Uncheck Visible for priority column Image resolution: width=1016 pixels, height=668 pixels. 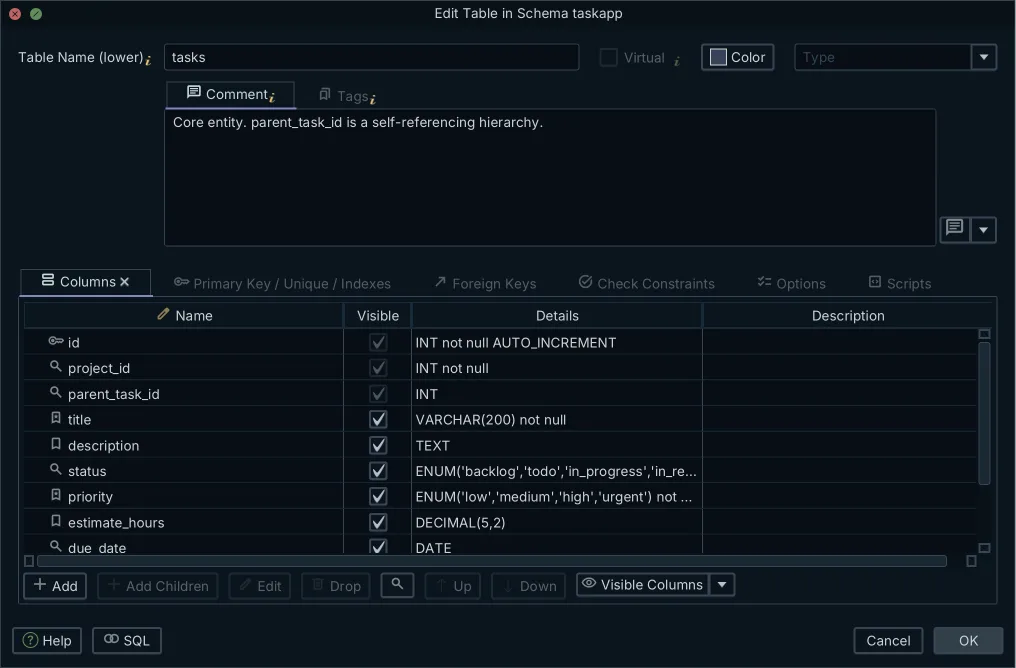(x=378, y=496)
